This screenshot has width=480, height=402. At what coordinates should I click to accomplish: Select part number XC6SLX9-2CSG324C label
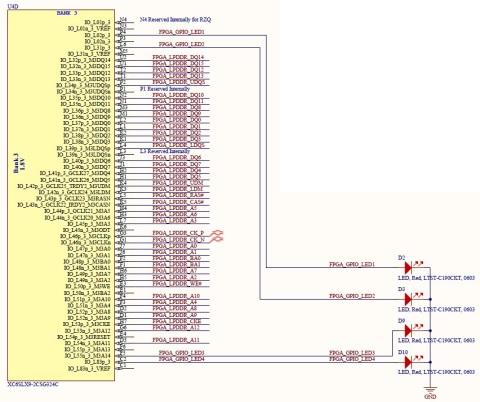pos(33,384)
